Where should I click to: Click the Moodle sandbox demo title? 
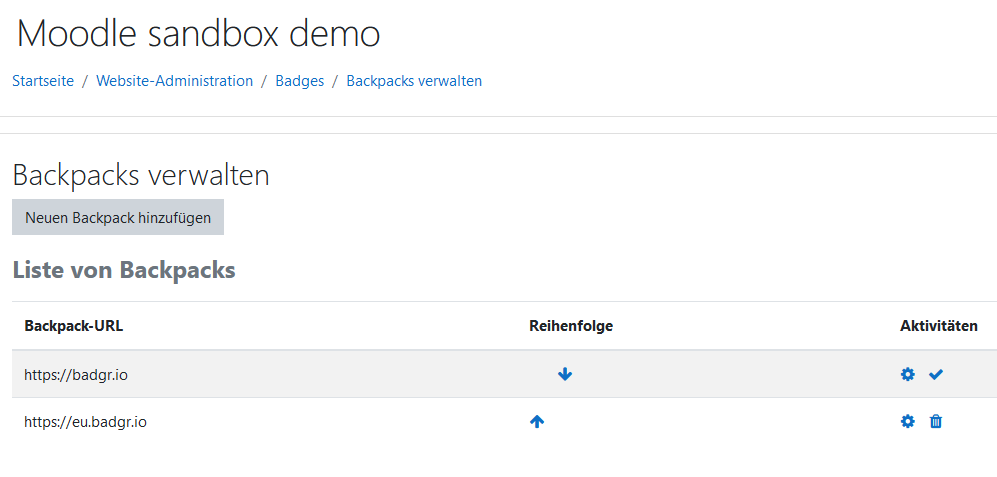click(198, 34)
